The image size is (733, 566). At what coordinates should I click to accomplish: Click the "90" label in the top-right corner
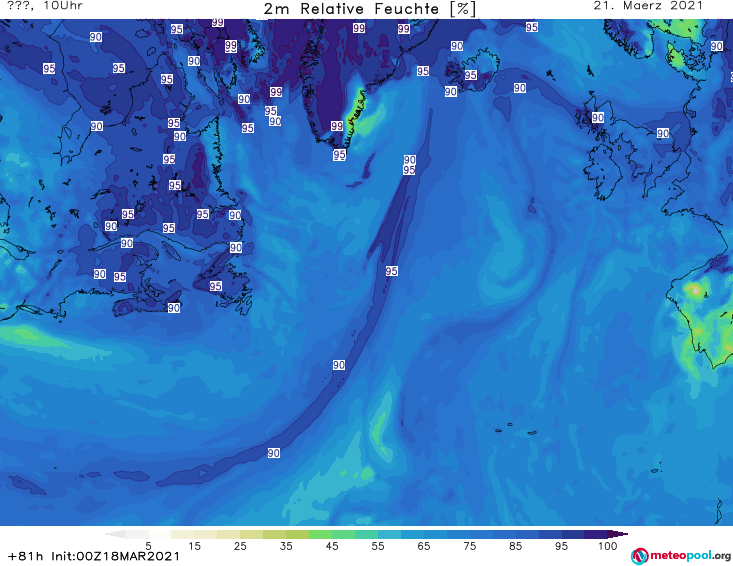coord(717,46)
